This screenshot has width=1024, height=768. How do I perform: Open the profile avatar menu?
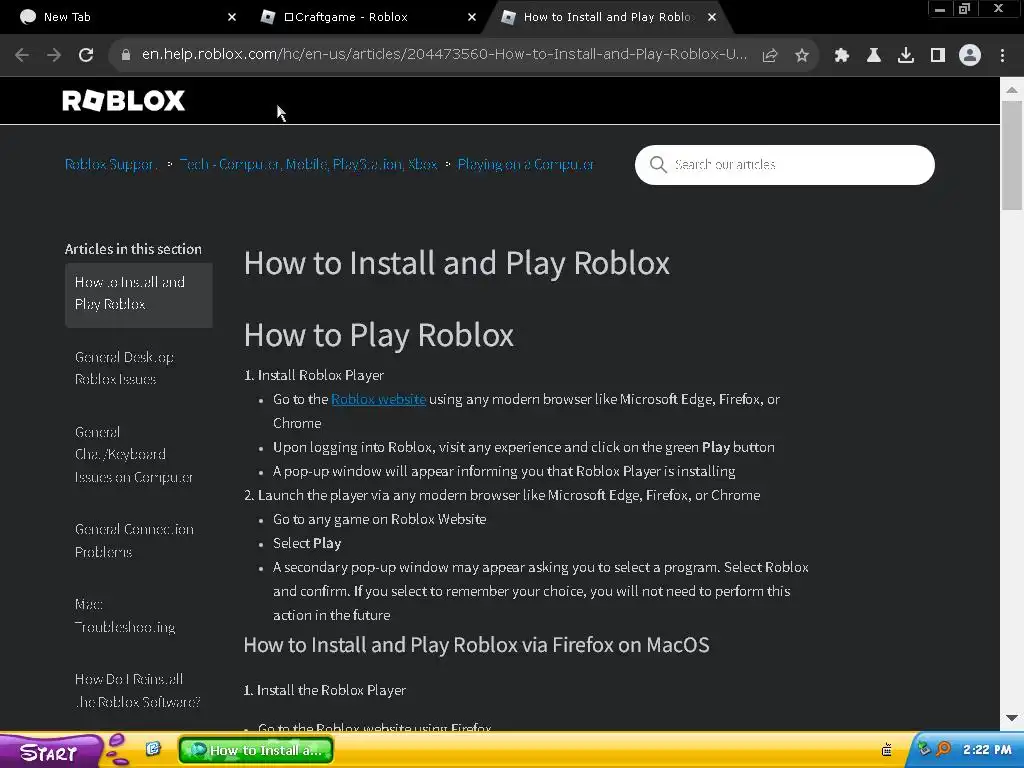[970, 55]
